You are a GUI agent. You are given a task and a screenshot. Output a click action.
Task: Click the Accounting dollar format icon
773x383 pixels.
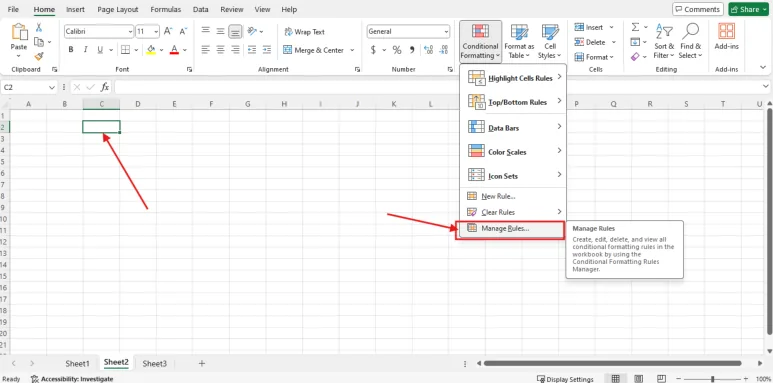tap(373, 50)
